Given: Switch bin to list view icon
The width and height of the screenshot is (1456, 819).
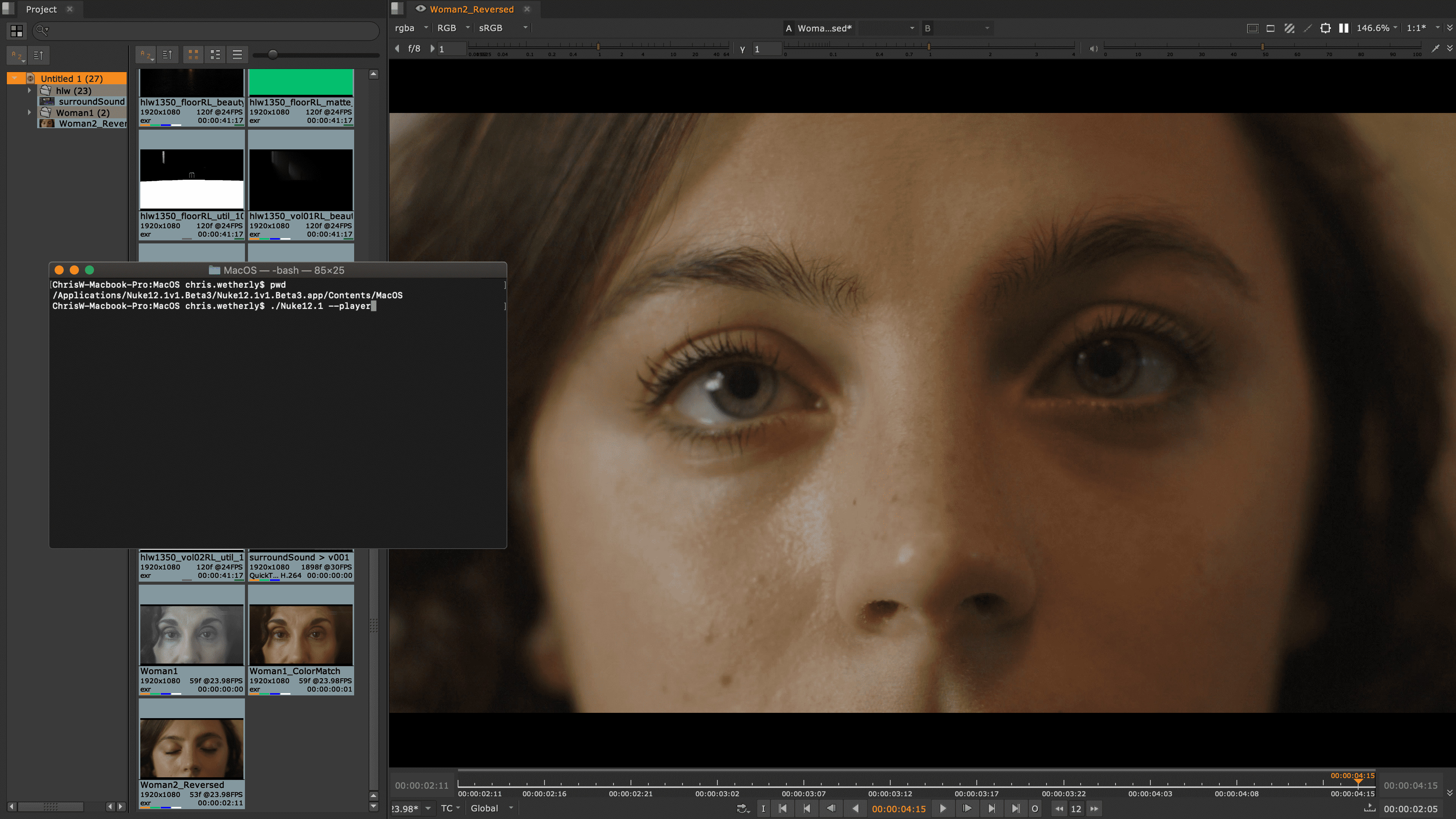Looking at the screenshot, I should [x=237, y=55].
